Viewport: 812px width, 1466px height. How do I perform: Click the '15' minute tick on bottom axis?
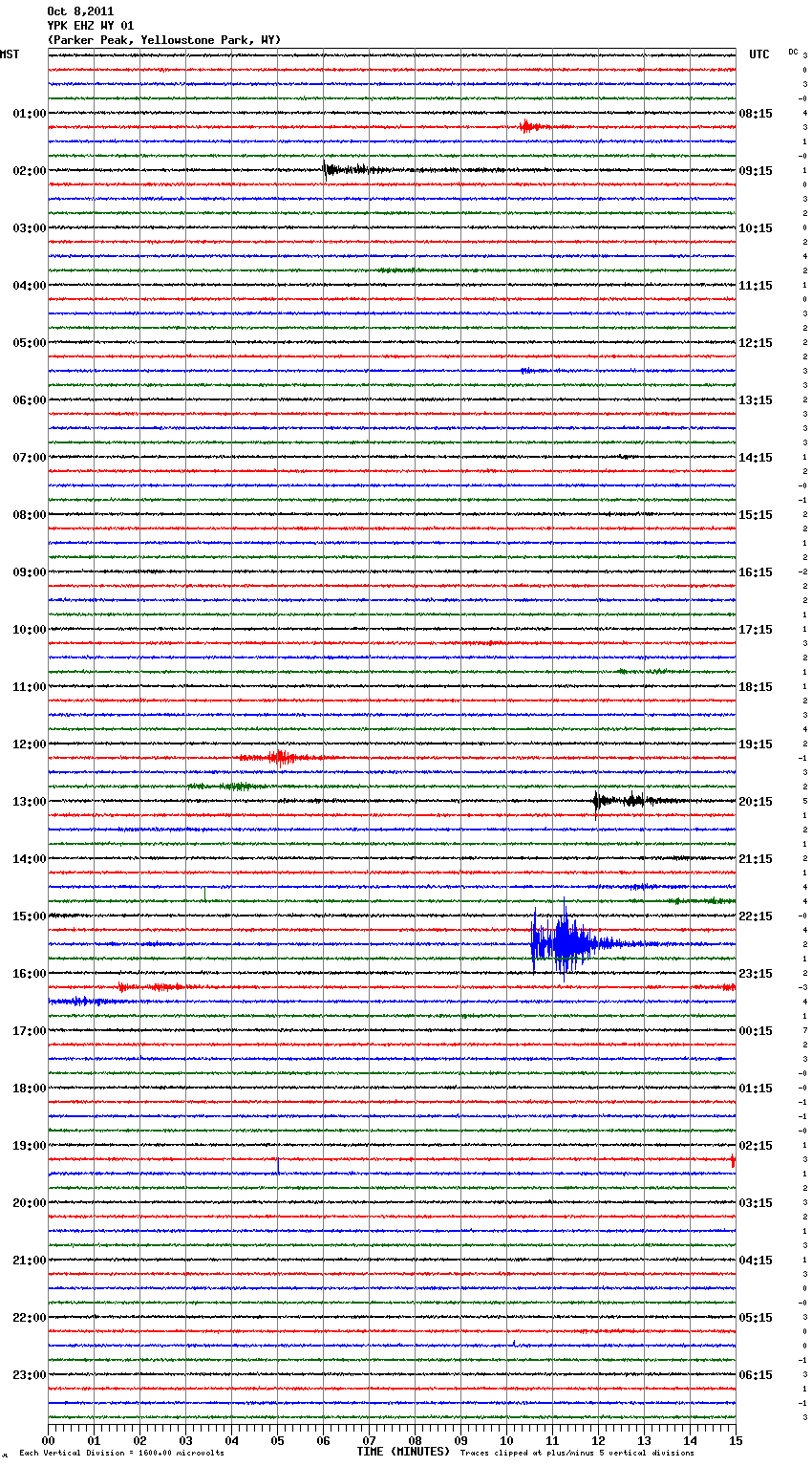[735, 1440]
